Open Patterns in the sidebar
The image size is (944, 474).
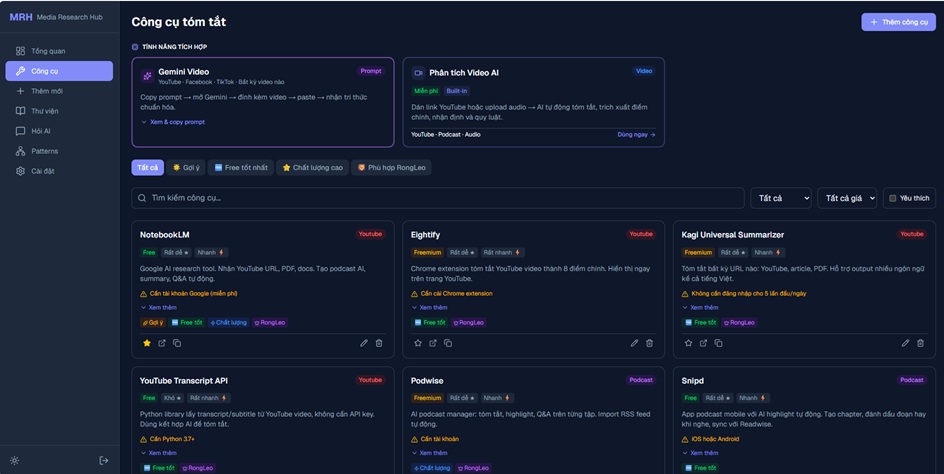tap(59, 151)
